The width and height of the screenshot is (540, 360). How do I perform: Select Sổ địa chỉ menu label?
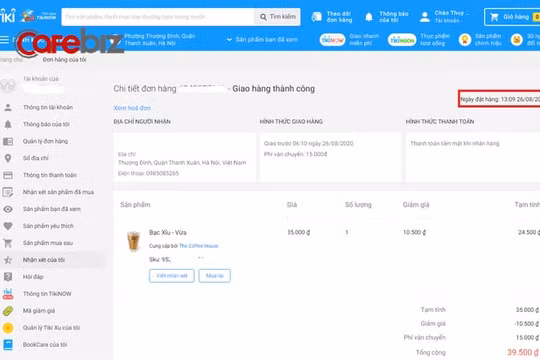pyautogui.click(x=35, y=158)
